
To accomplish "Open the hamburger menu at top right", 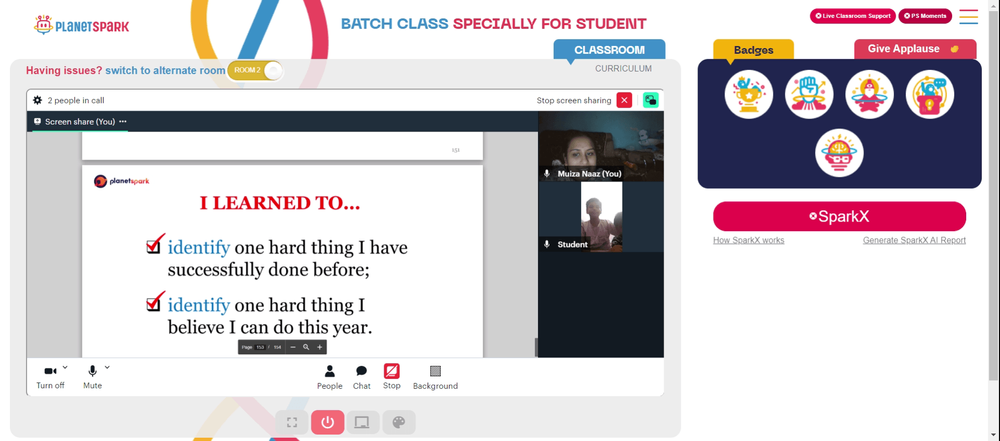I will pos(968,17).
